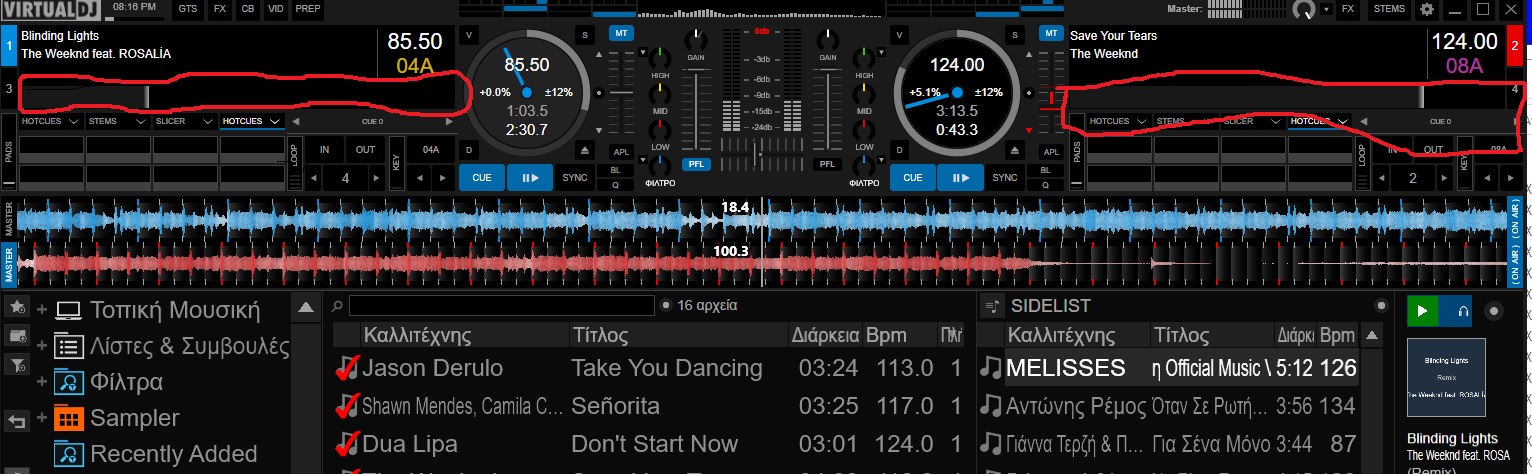This screenshot has width=1532, height=474.
Task: Click the master headphone knob icon
Action: click(1303, 10)
